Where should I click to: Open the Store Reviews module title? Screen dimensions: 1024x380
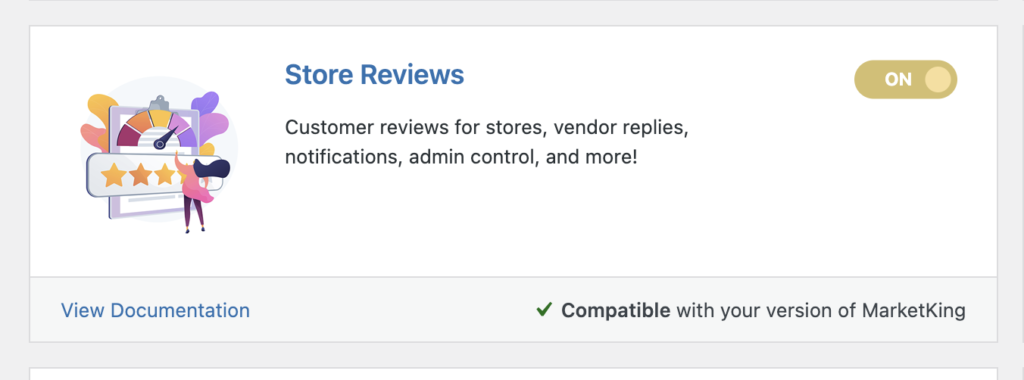pos(374,74)
